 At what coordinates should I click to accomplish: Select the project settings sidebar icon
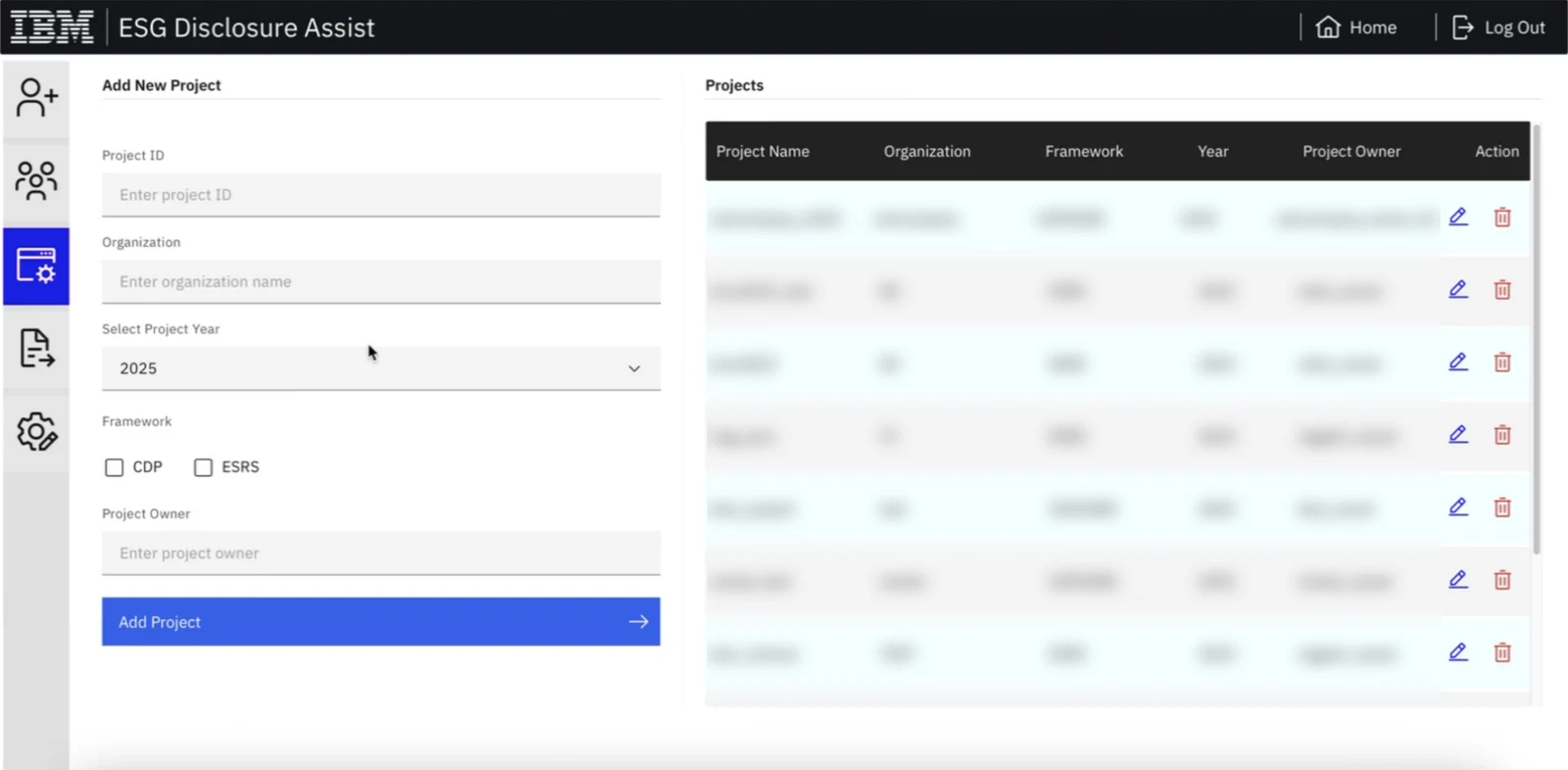click(x=36, y=265)
